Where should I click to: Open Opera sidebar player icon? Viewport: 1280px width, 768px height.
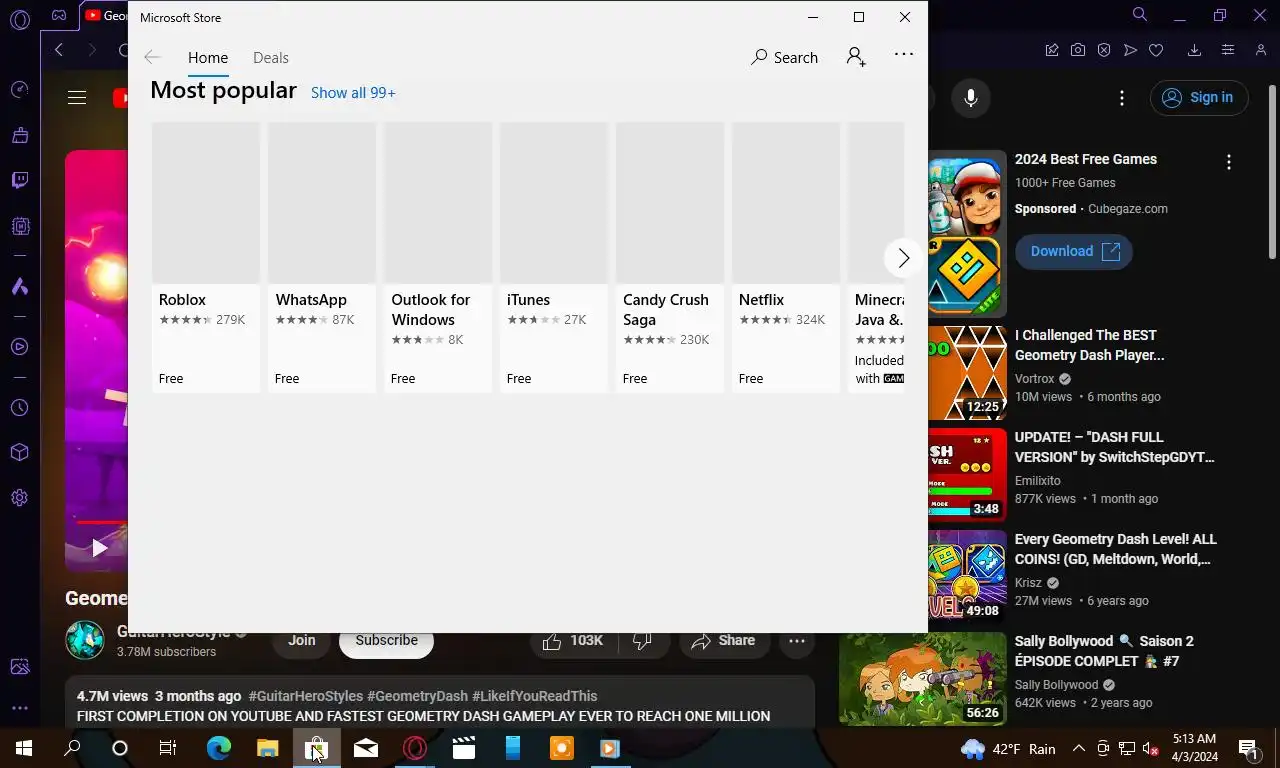[19, 347]
